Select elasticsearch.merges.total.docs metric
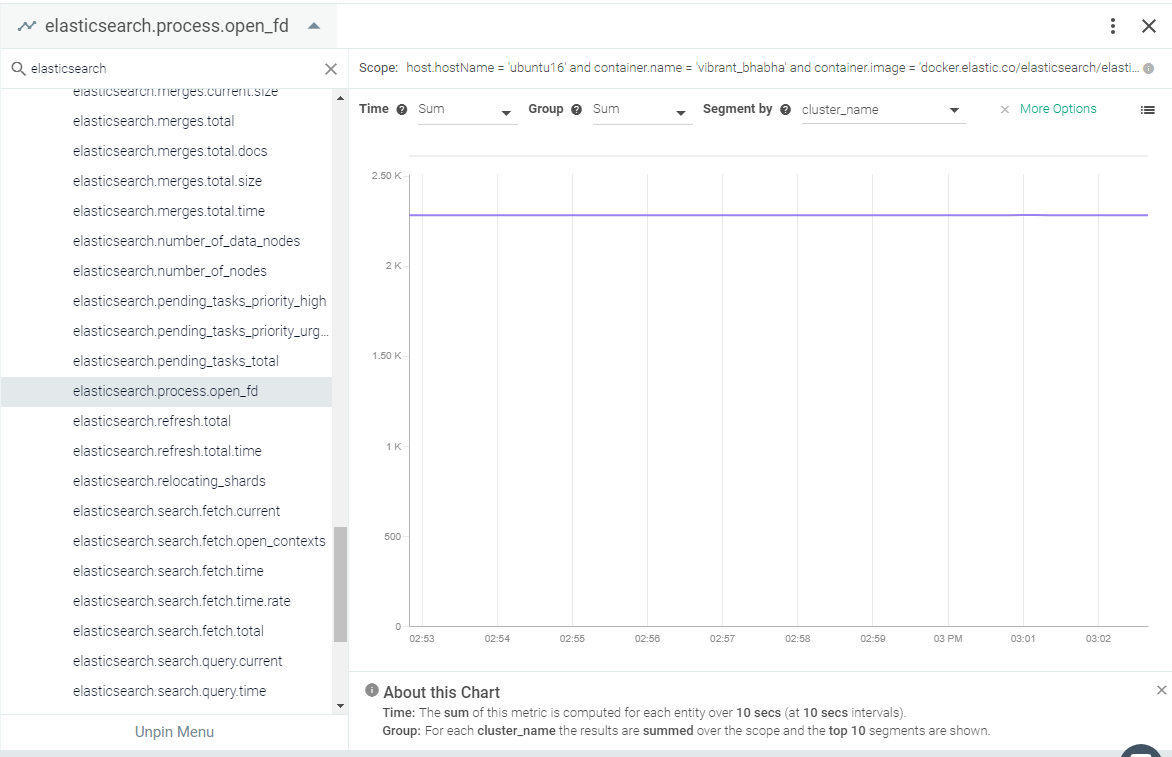The width and height of the screenshot is (1172, 757). click(166, 151)
